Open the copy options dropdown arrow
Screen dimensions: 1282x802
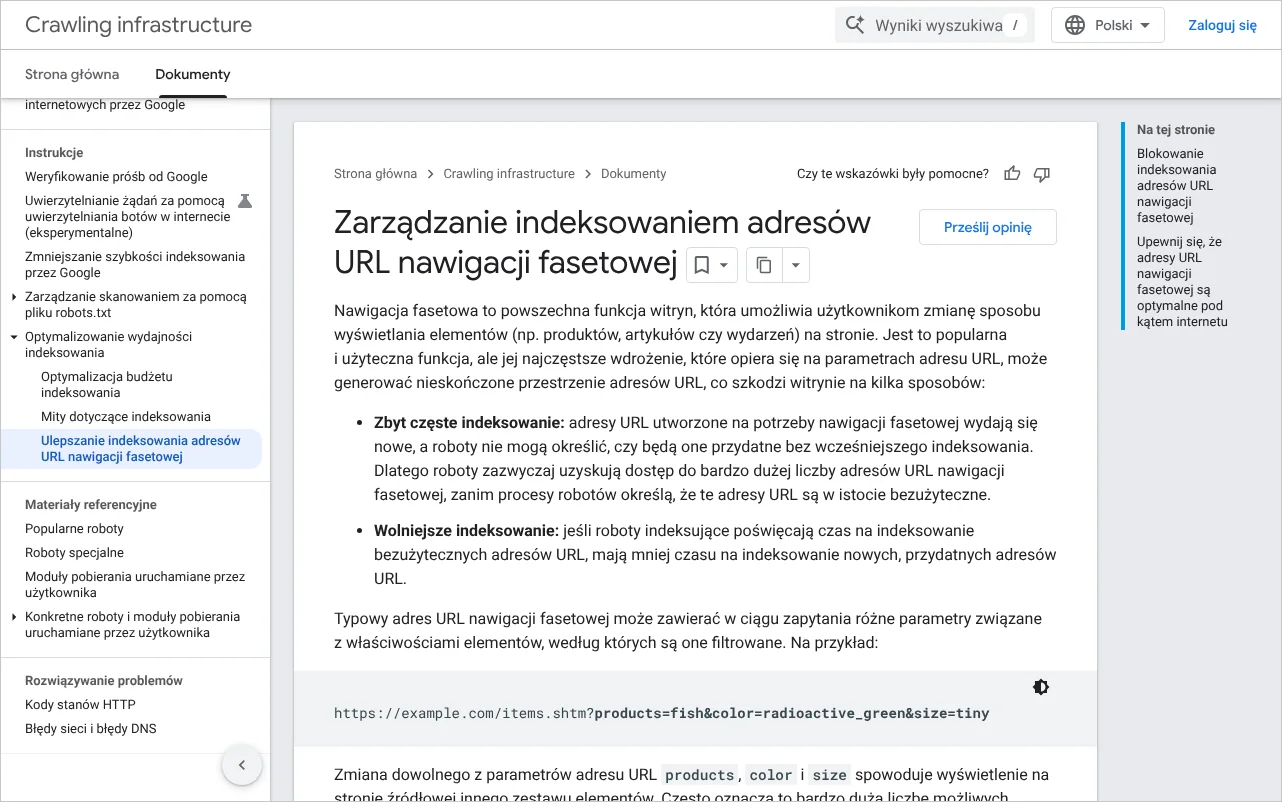pyautogui.click(x=796, y=265)
